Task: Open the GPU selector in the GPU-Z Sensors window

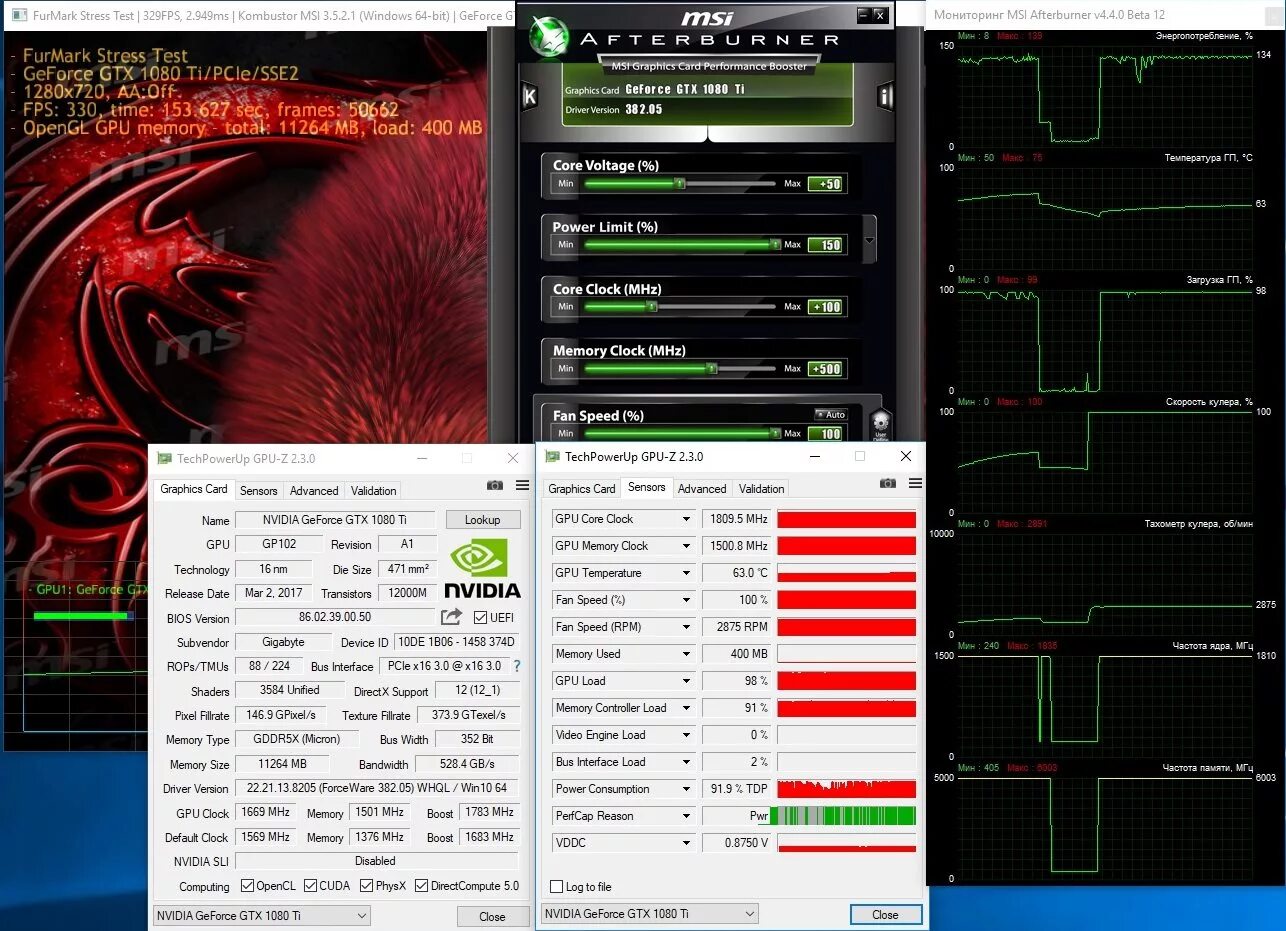Action: click(649, 913)
